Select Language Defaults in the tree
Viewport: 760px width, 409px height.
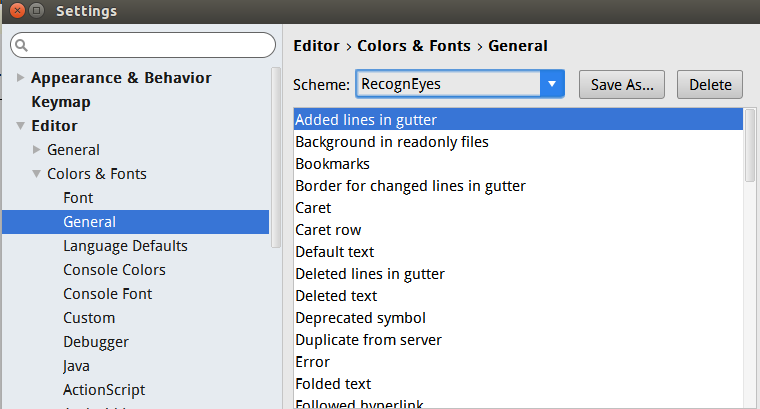coord(125,246)
